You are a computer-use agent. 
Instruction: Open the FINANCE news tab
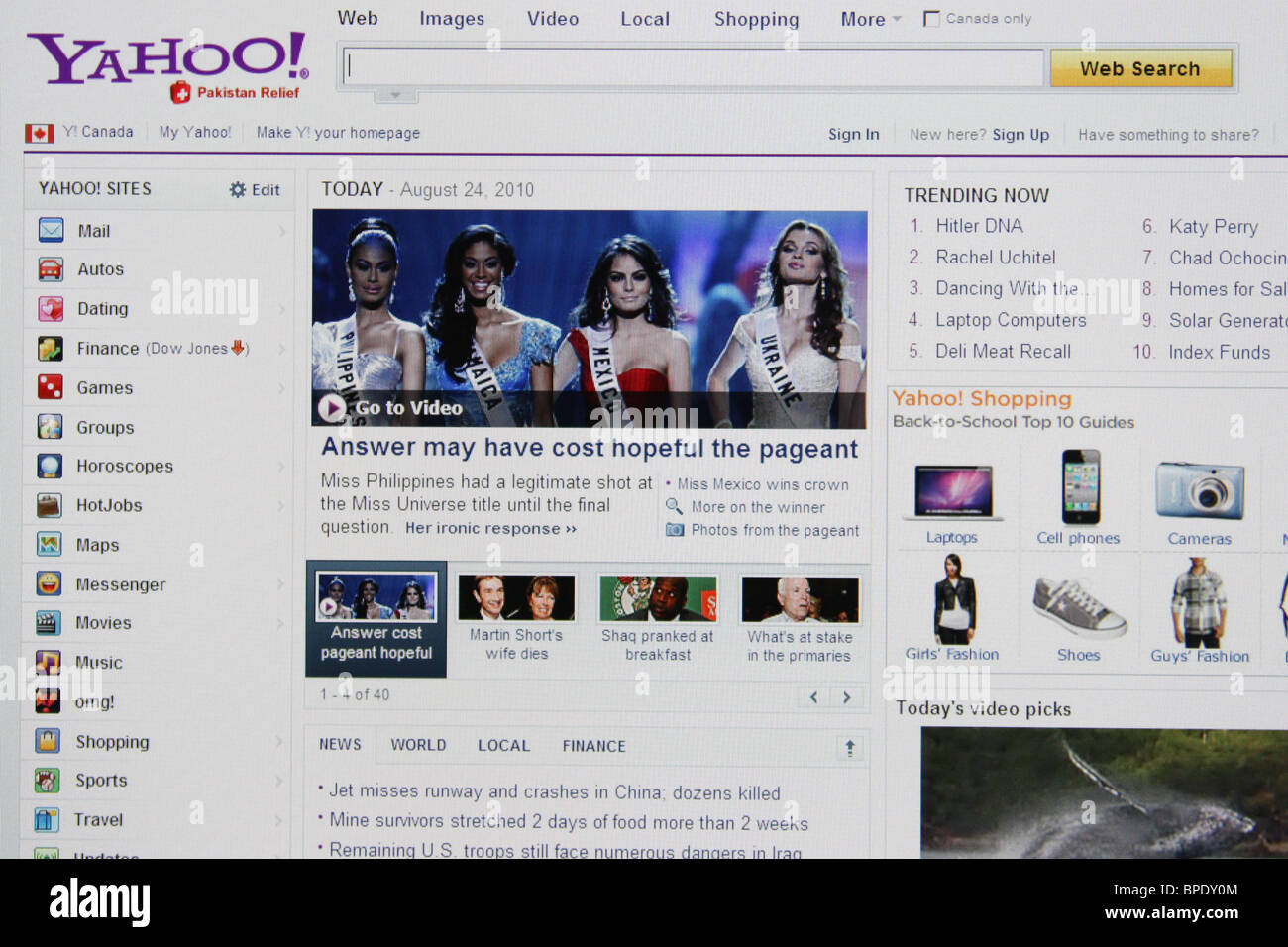point(594,746)
